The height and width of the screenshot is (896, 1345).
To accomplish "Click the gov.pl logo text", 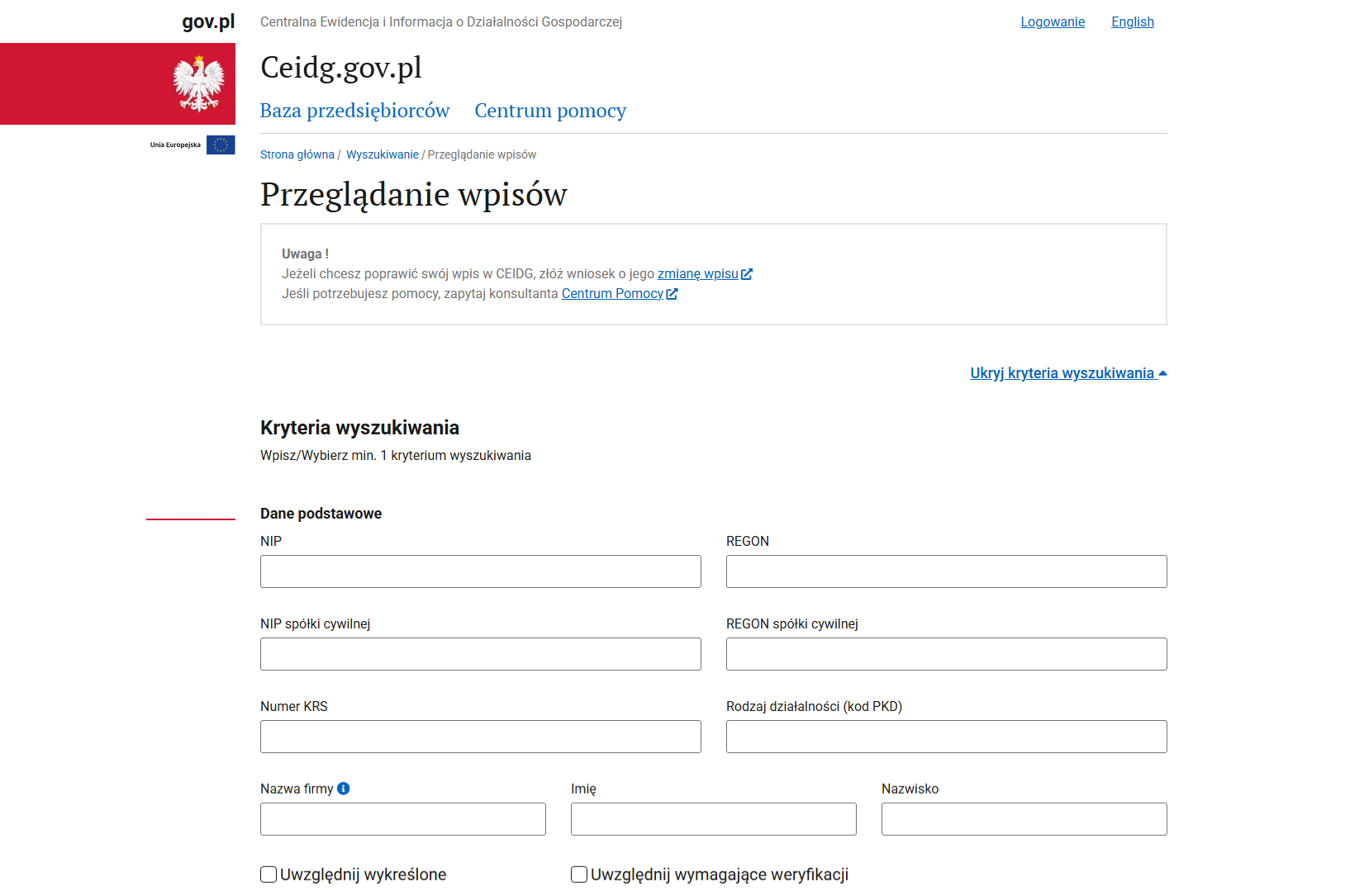I will [x=208, y=21].
